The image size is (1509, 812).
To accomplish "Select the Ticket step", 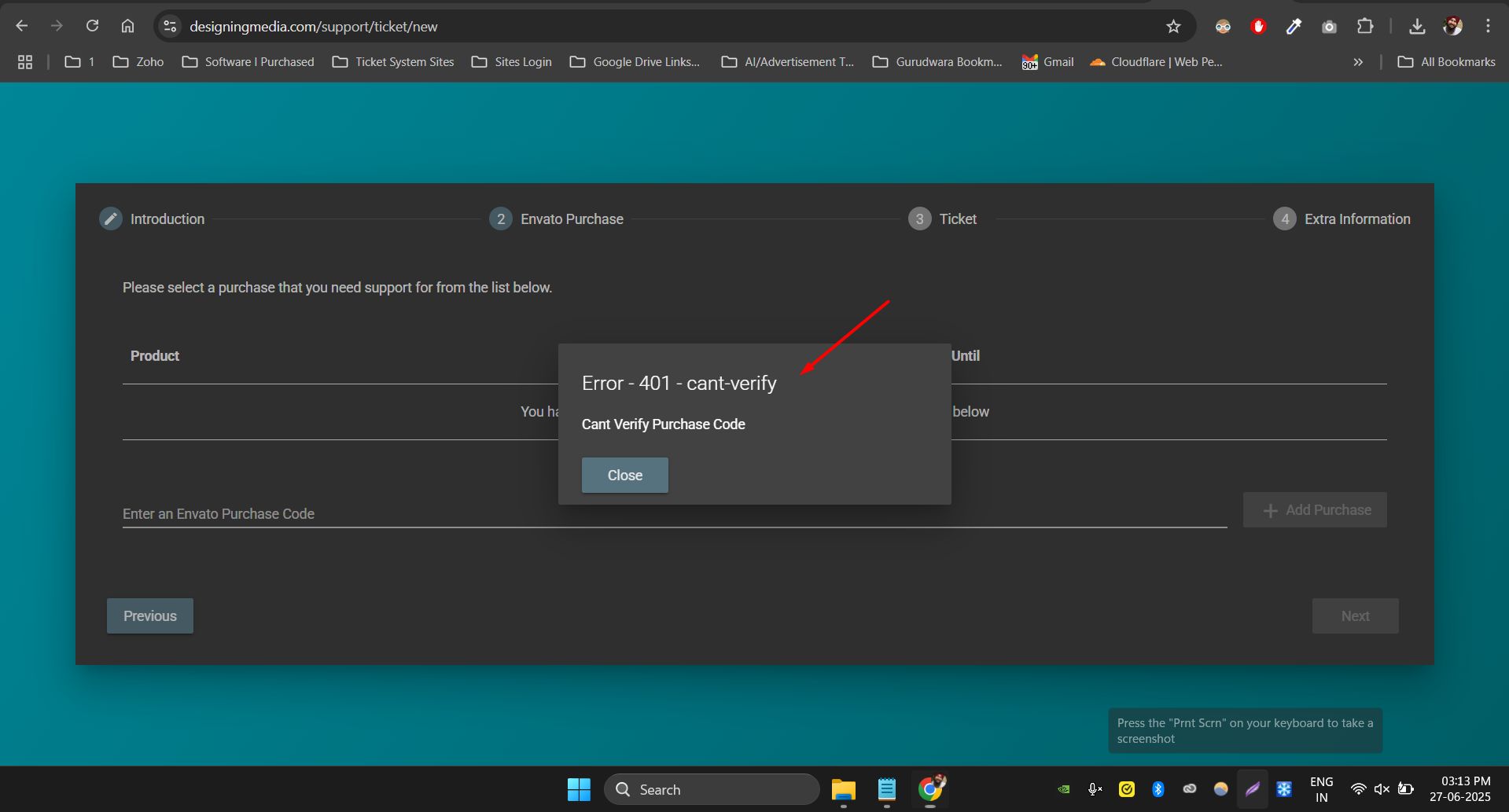I will point(942,219).
